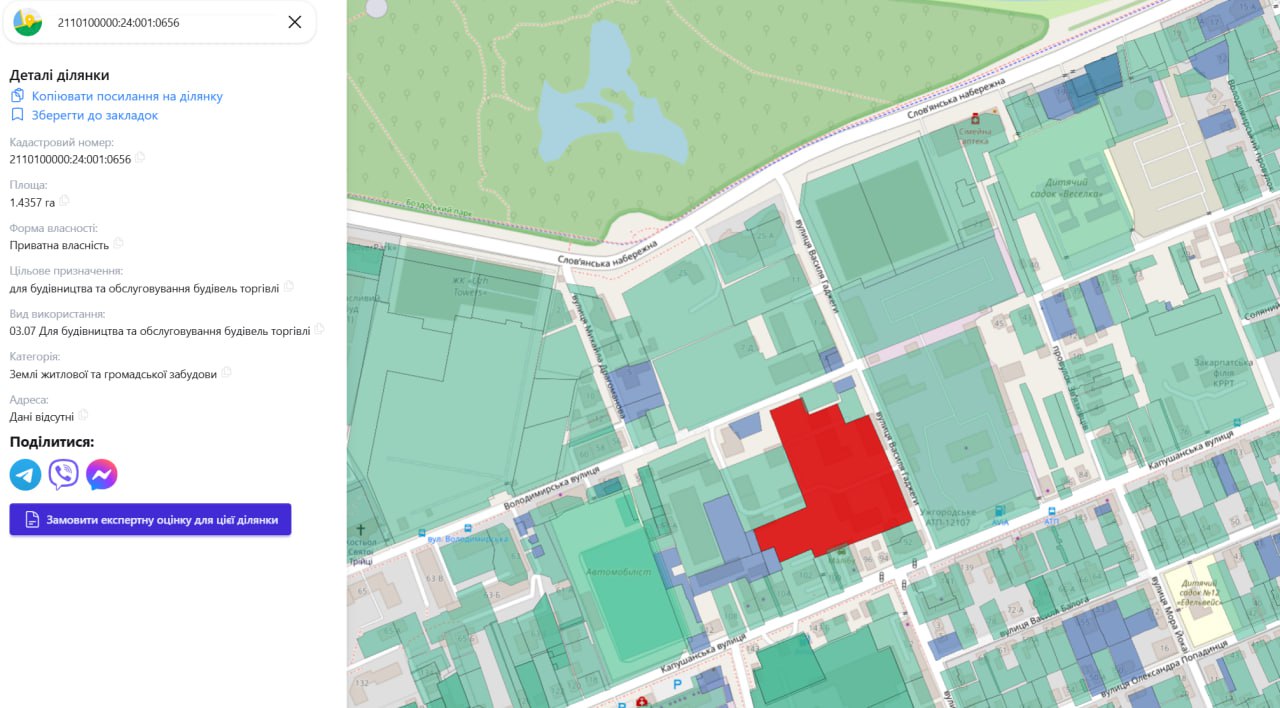Click 'Копіювати посилання на ділянку' link
1280x708 pixels.
click(127, 96)
